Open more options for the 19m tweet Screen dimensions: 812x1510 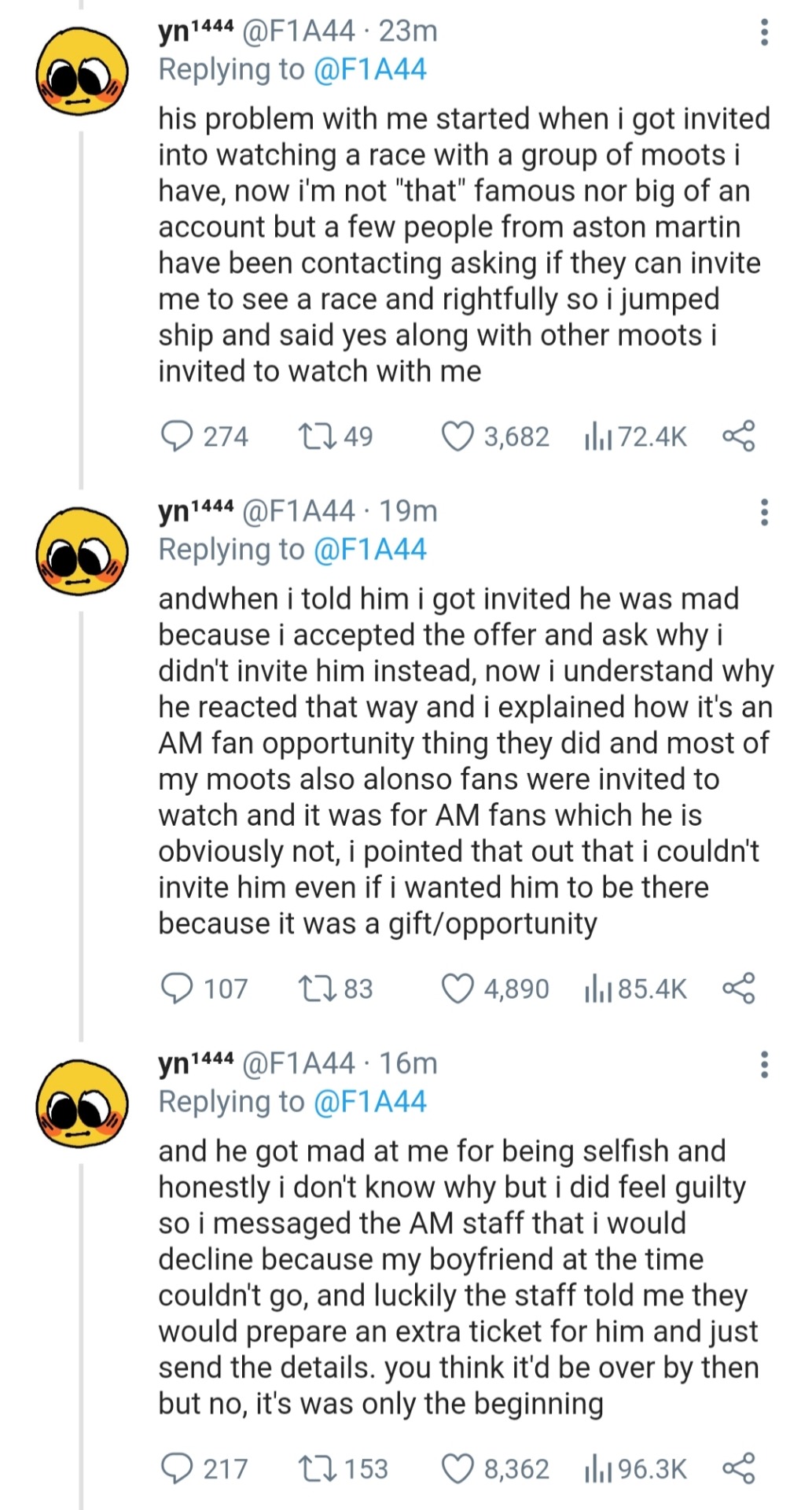pos(764,512)
